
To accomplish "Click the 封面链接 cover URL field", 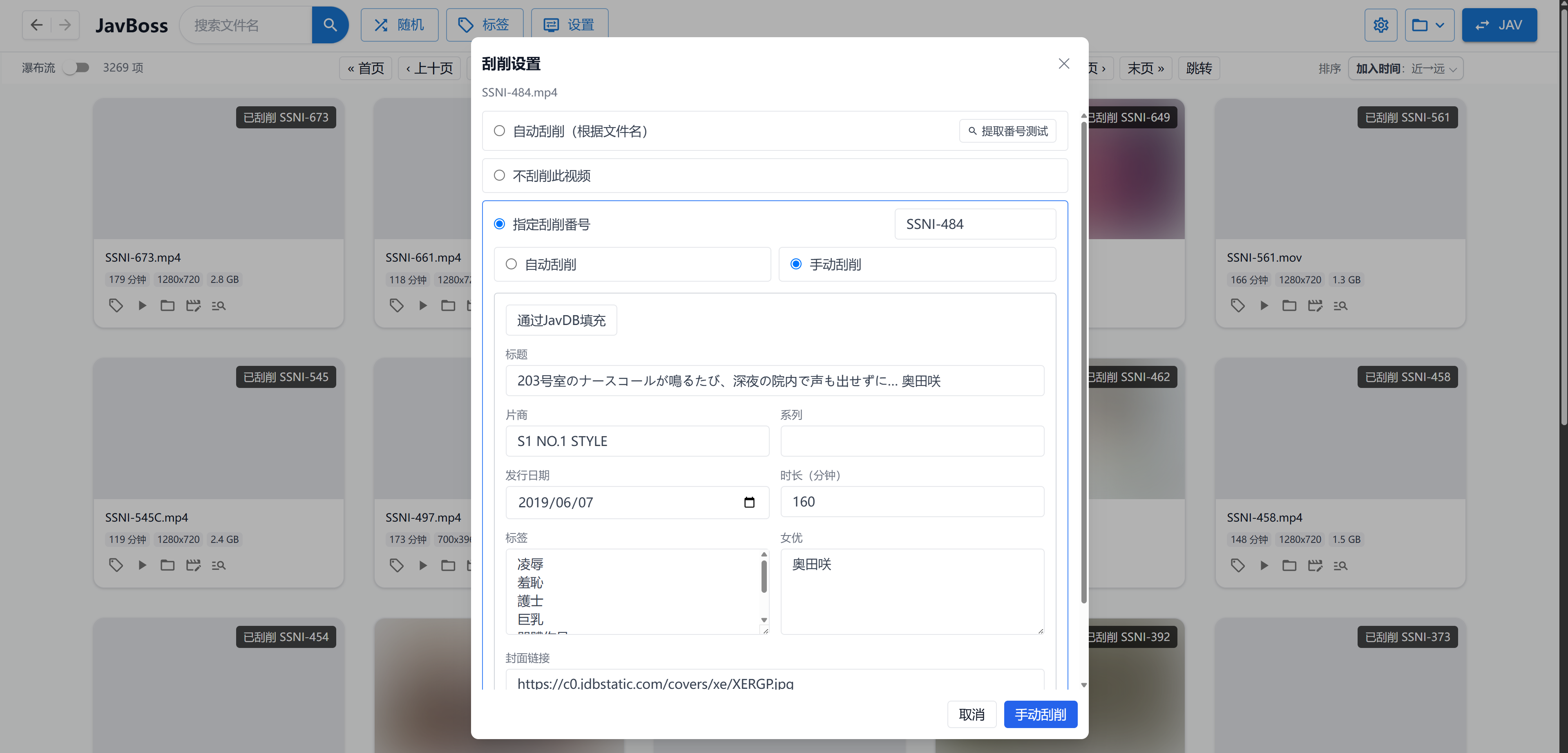I will (x=774, y=680).
